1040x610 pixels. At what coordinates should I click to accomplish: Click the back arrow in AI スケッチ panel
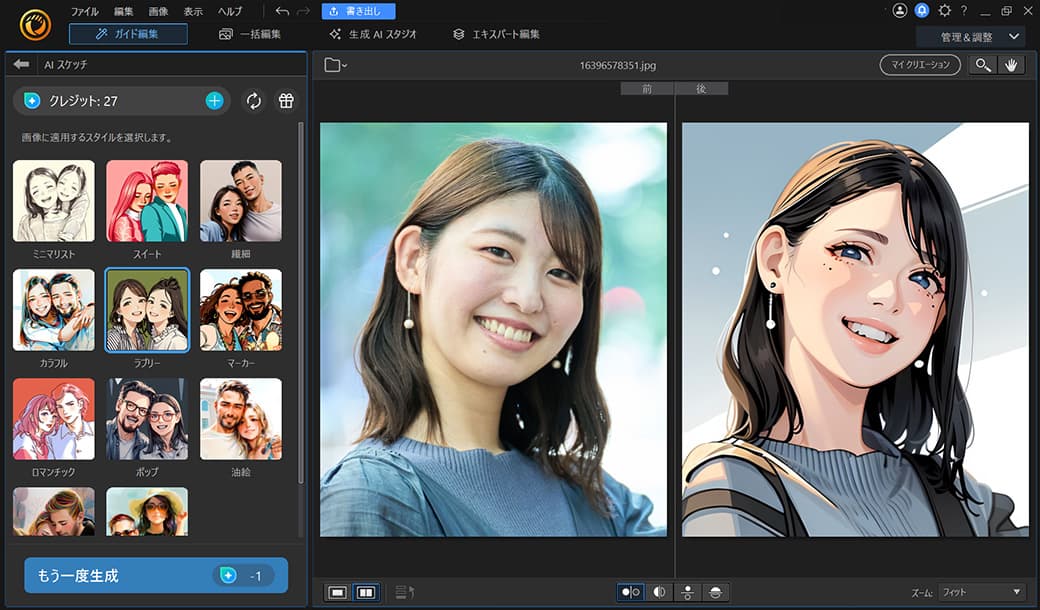point(22,65)
